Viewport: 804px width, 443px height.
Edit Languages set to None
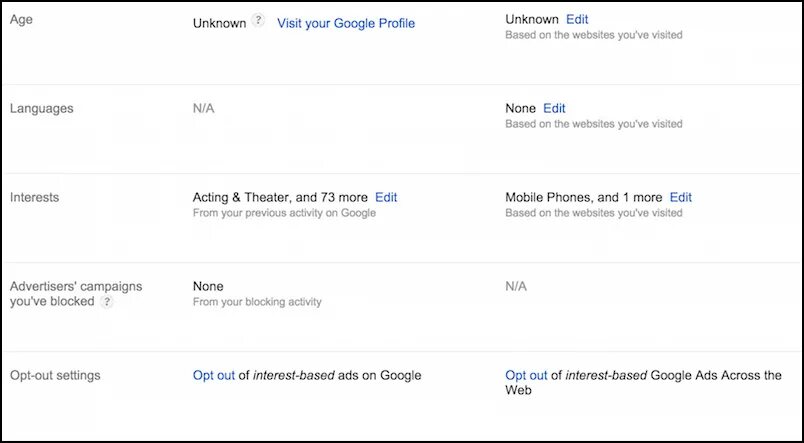554,108
